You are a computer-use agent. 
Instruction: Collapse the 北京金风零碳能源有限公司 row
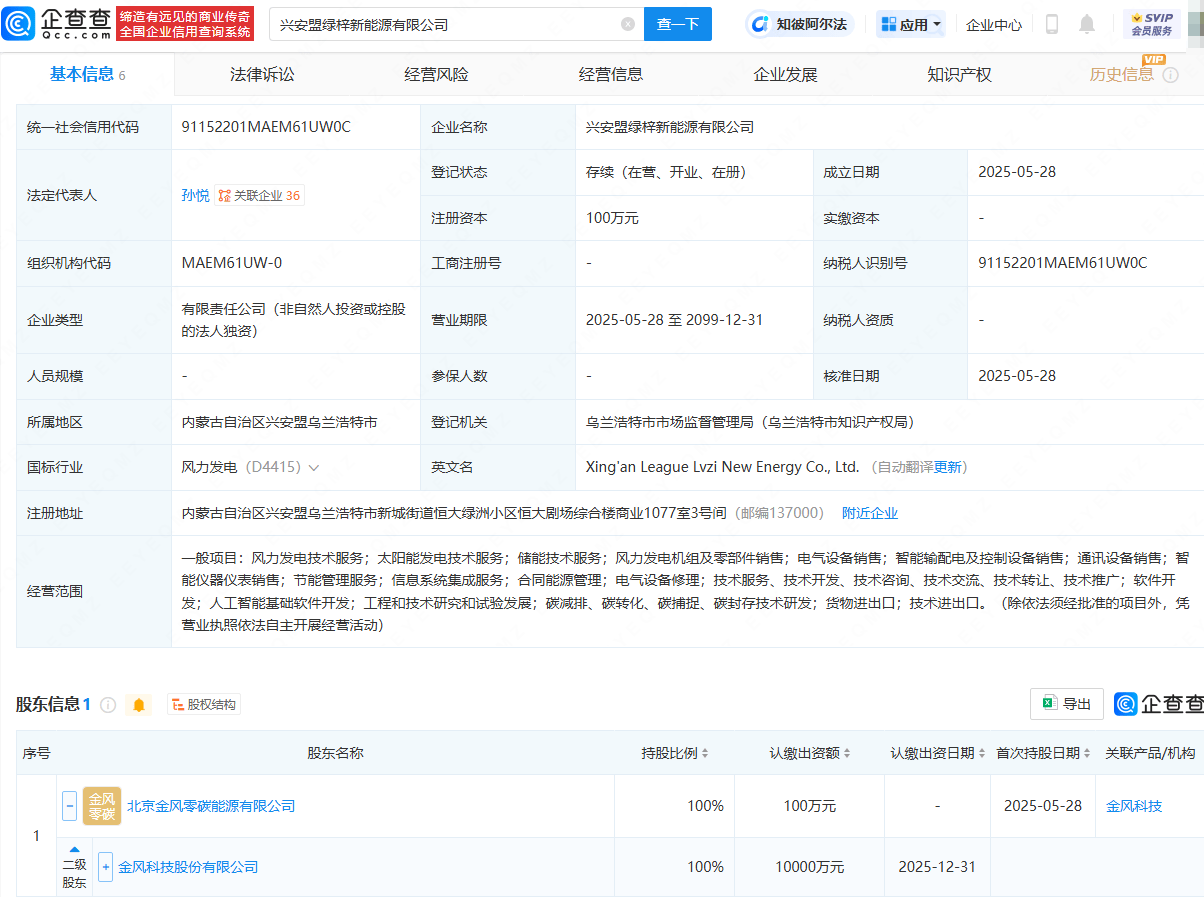[69, 805]
